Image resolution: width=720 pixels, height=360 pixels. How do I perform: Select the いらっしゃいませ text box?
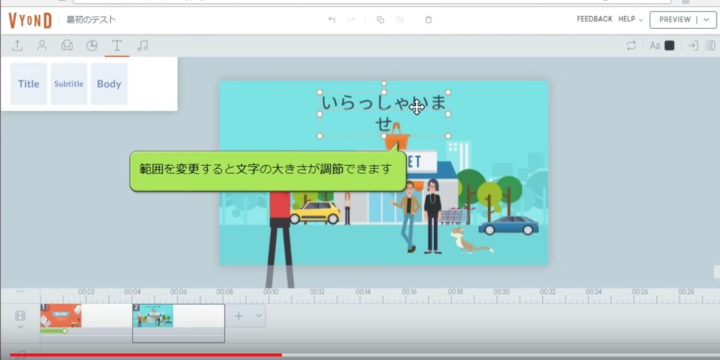pyautogui.click(x=384, y=113)
